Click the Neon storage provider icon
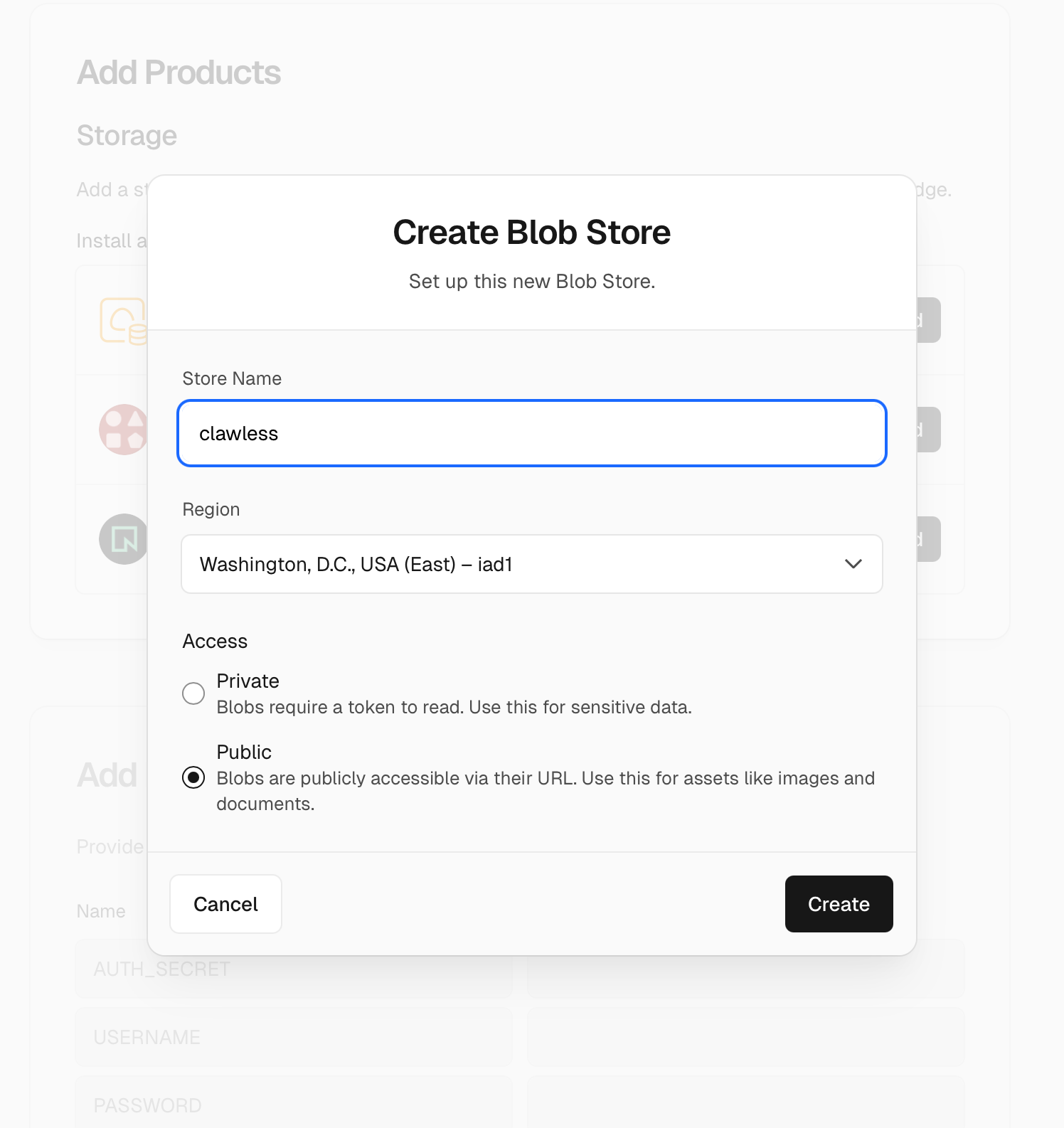This screenshot has width=1064, height=1128. pyautogui.click(x=122, y=539)
